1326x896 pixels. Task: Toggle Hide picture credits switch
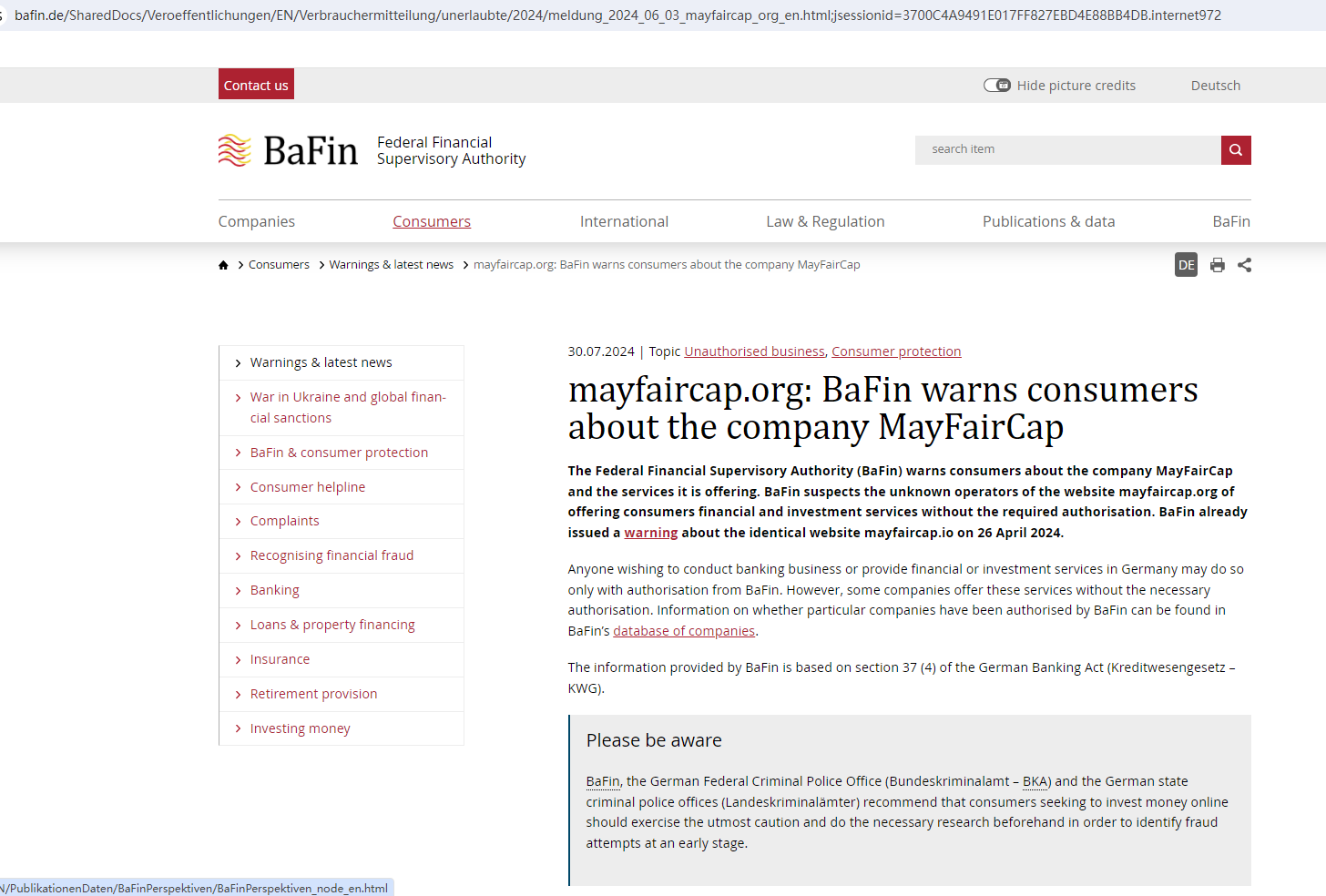(x=997, y=86)
